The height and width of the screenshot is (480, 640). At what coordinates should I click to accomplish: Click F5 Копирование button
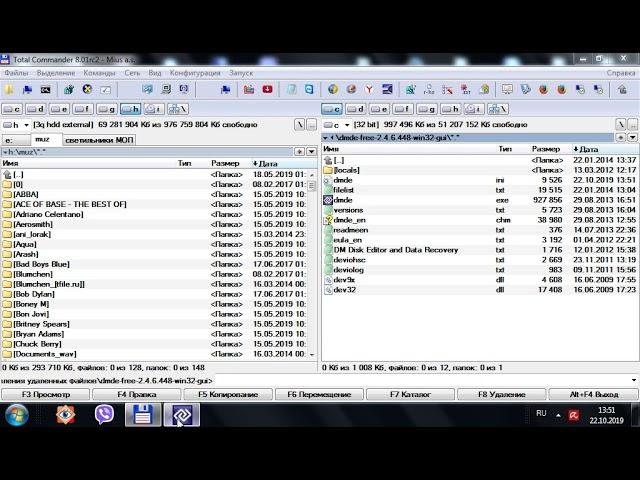point(228,395)
